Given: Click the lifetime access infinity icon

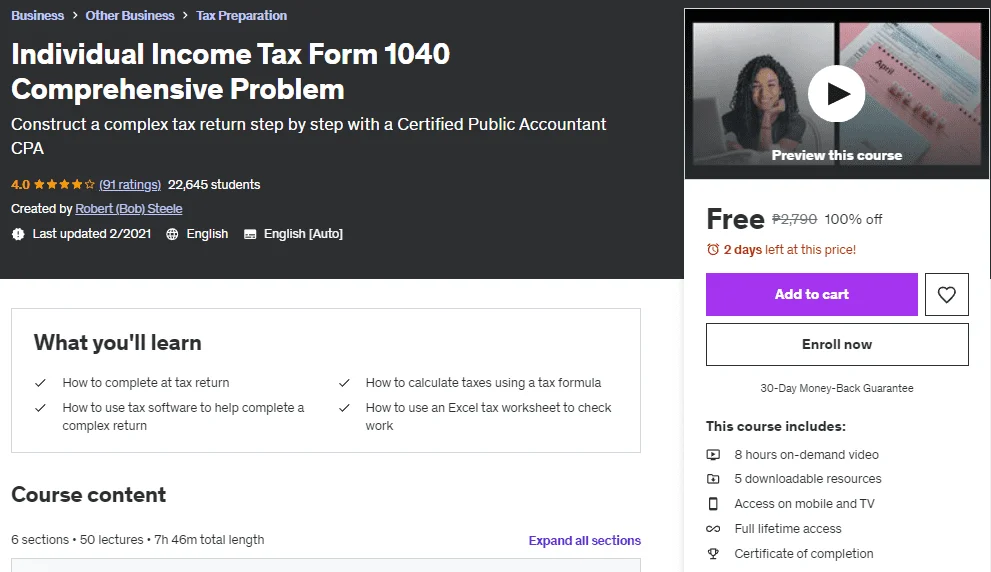Looking at the screenshot, I should [x=713, y=529].
